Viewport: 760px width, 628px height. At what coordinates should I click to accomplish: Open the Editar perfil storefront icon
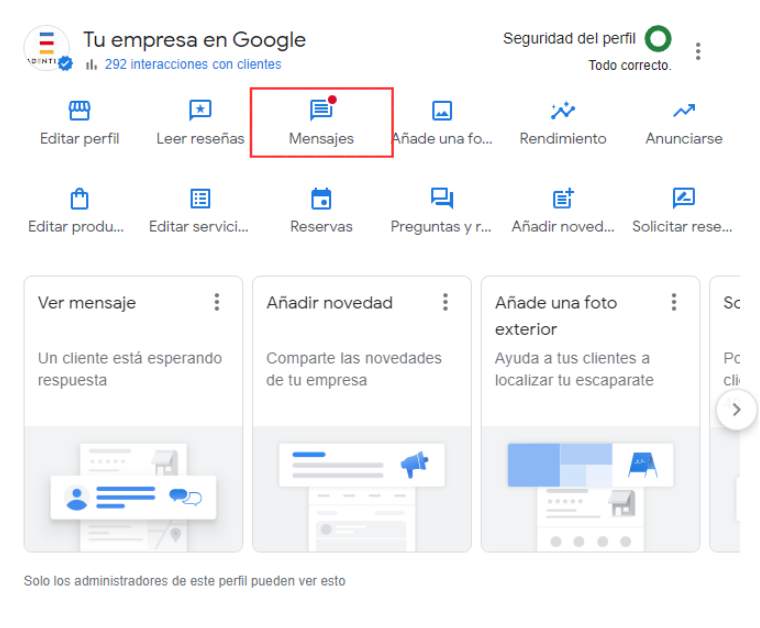(79, 110)
